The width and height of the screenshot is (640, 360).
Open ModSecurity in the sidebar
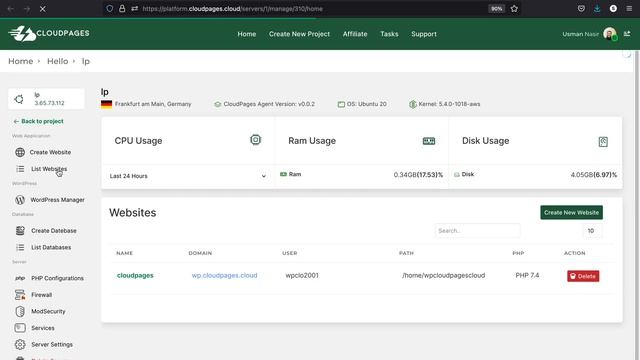coord(48,311)
